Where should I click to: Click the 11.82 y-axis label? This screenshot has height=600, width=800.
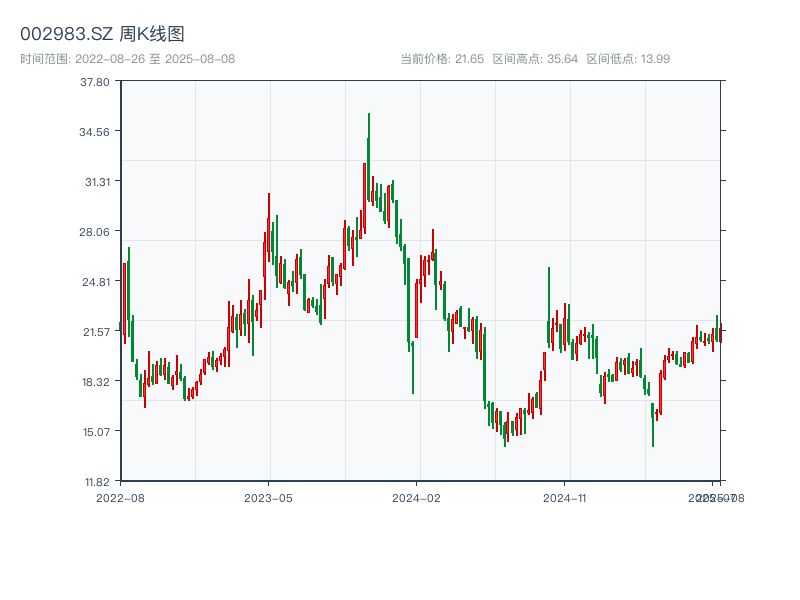pos(95,481)
